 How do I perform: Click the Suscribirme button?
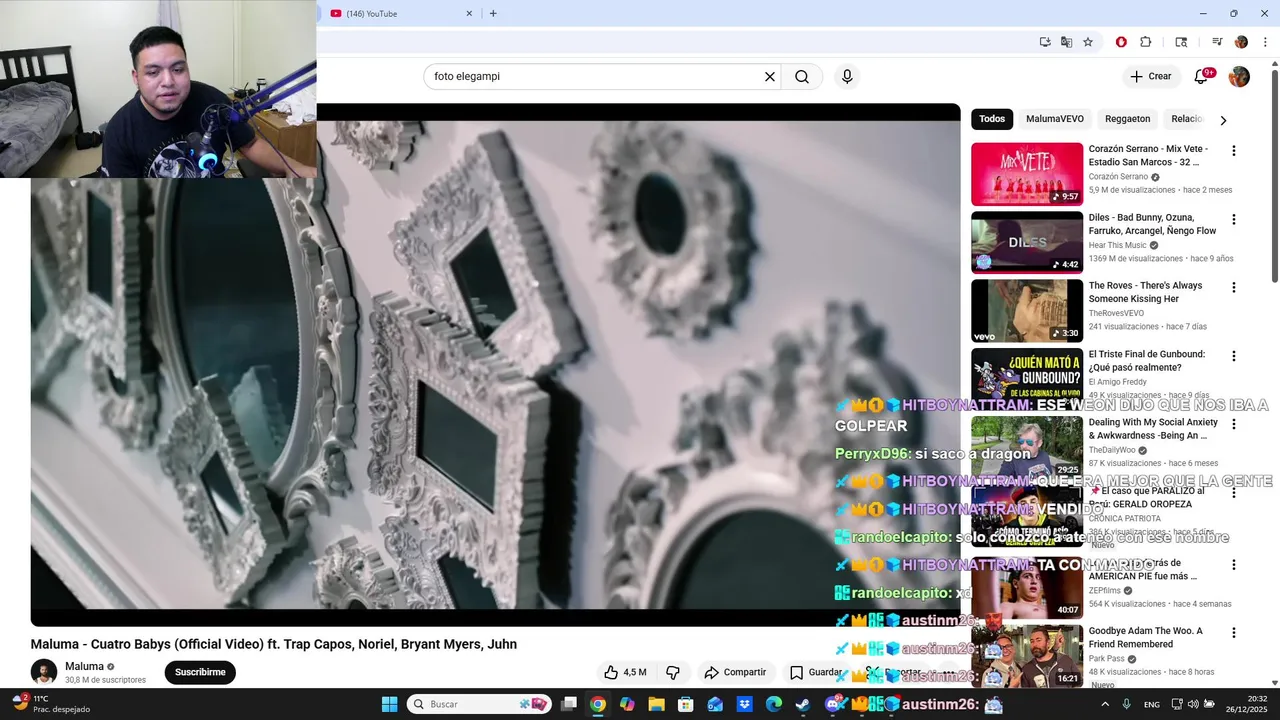(200, 672)
